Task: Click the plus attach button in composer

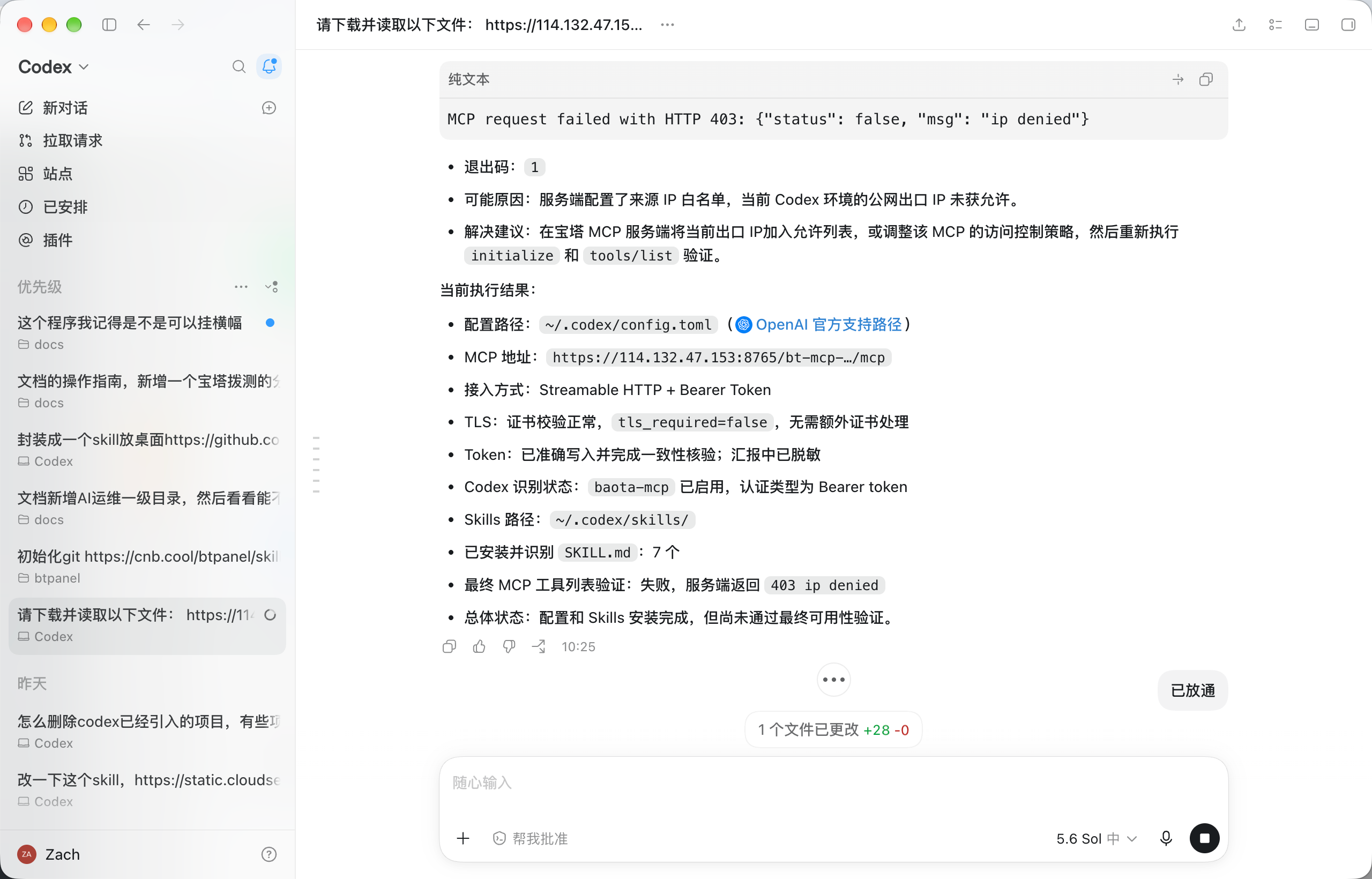Action: click(x=463, y=838)
